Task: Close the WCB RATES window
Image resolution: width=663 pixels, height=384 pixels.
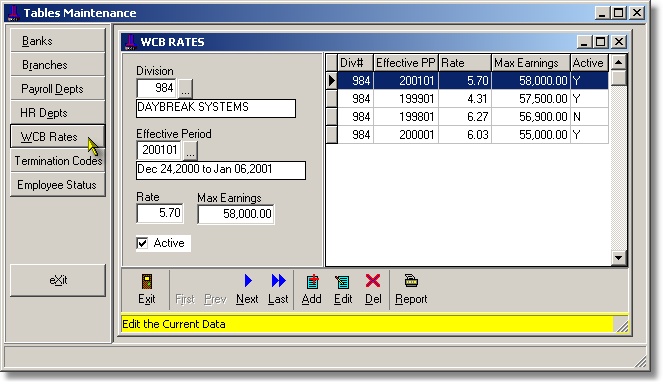Action: coord(619,42)
